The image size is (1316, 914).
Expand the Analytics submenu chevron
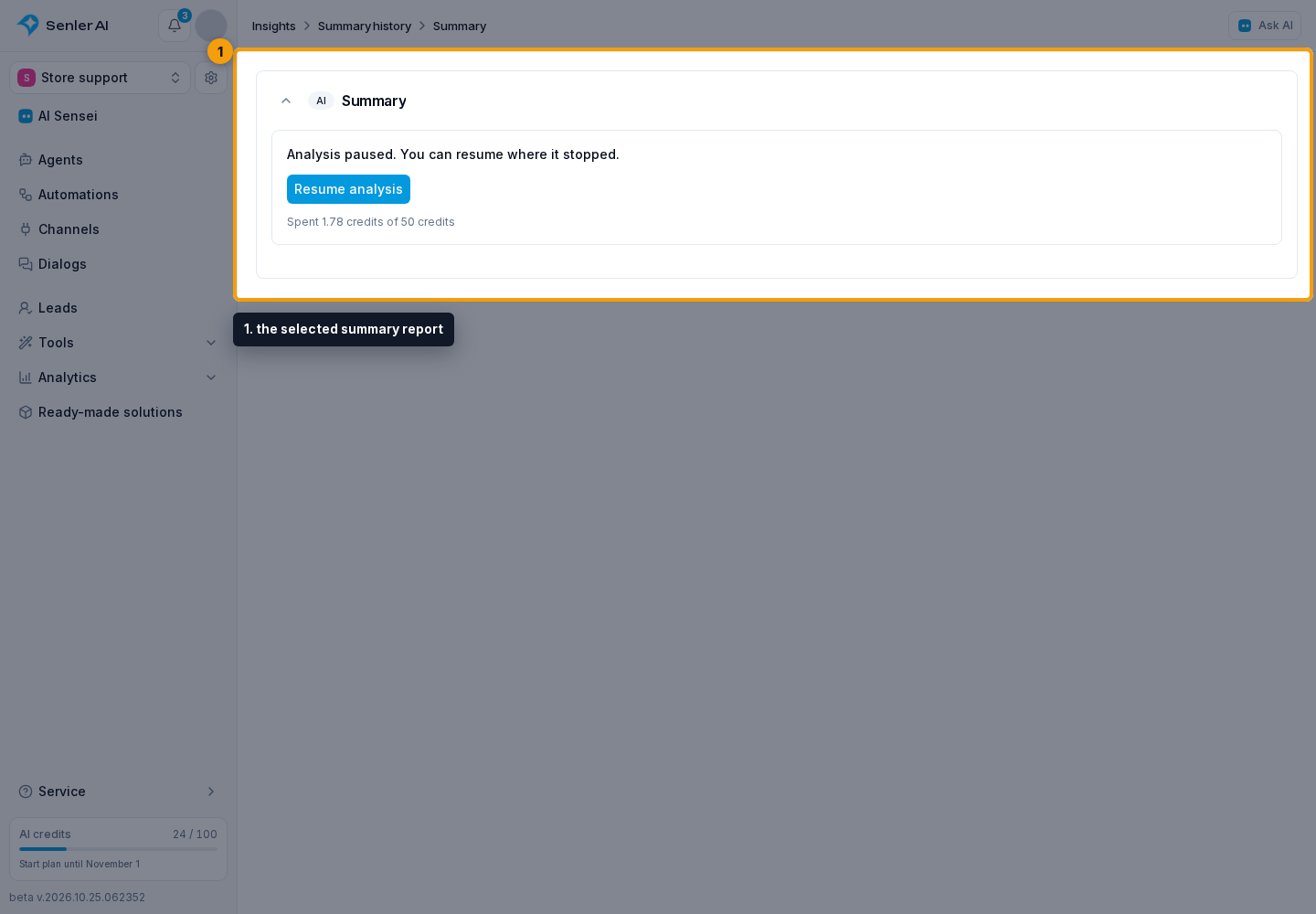tap(211, 377)
